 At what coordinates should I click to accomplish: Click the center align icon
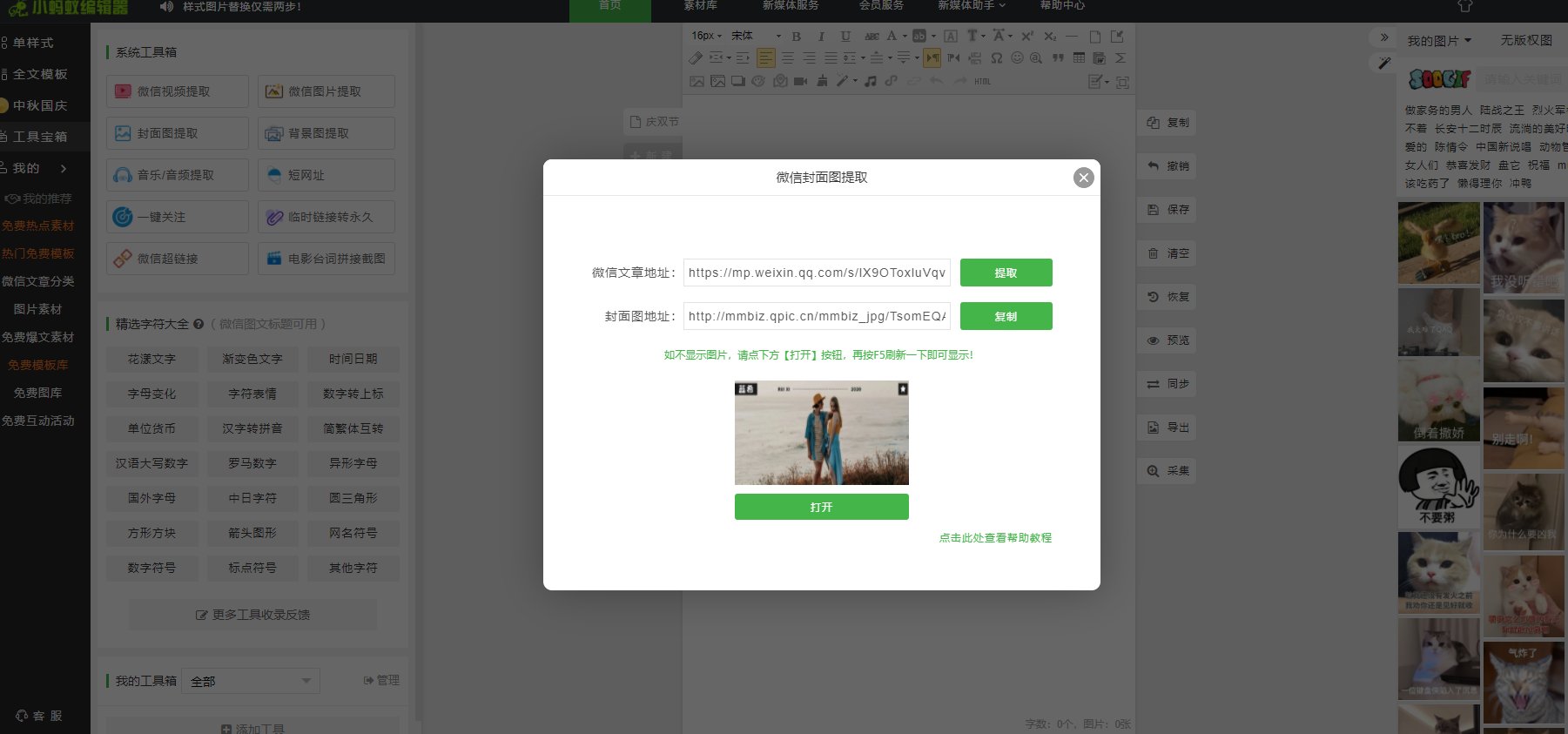tap(788, 57)
